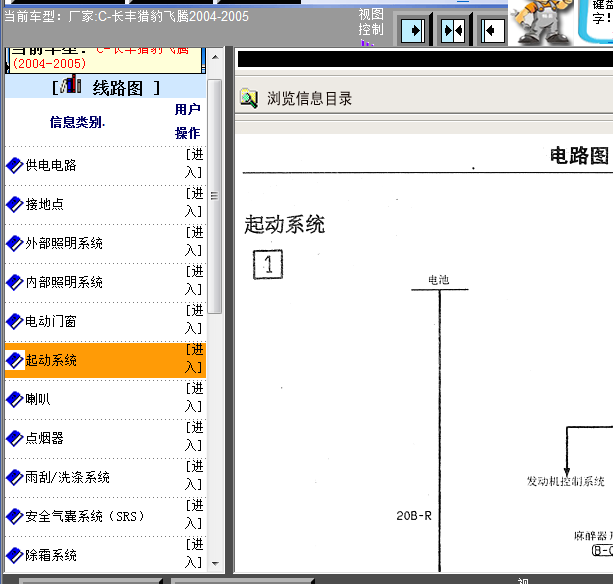Open 点烟器 via its [进入] link
Image resolution: width=613 pixels, height=584 pixels.
click(194, 436)
